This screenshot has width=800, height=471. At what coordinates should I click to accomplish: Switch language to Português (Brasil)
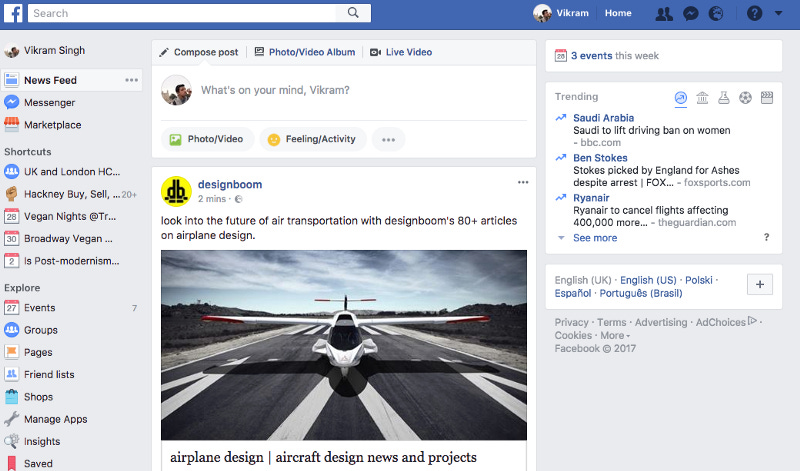point(641,293)
